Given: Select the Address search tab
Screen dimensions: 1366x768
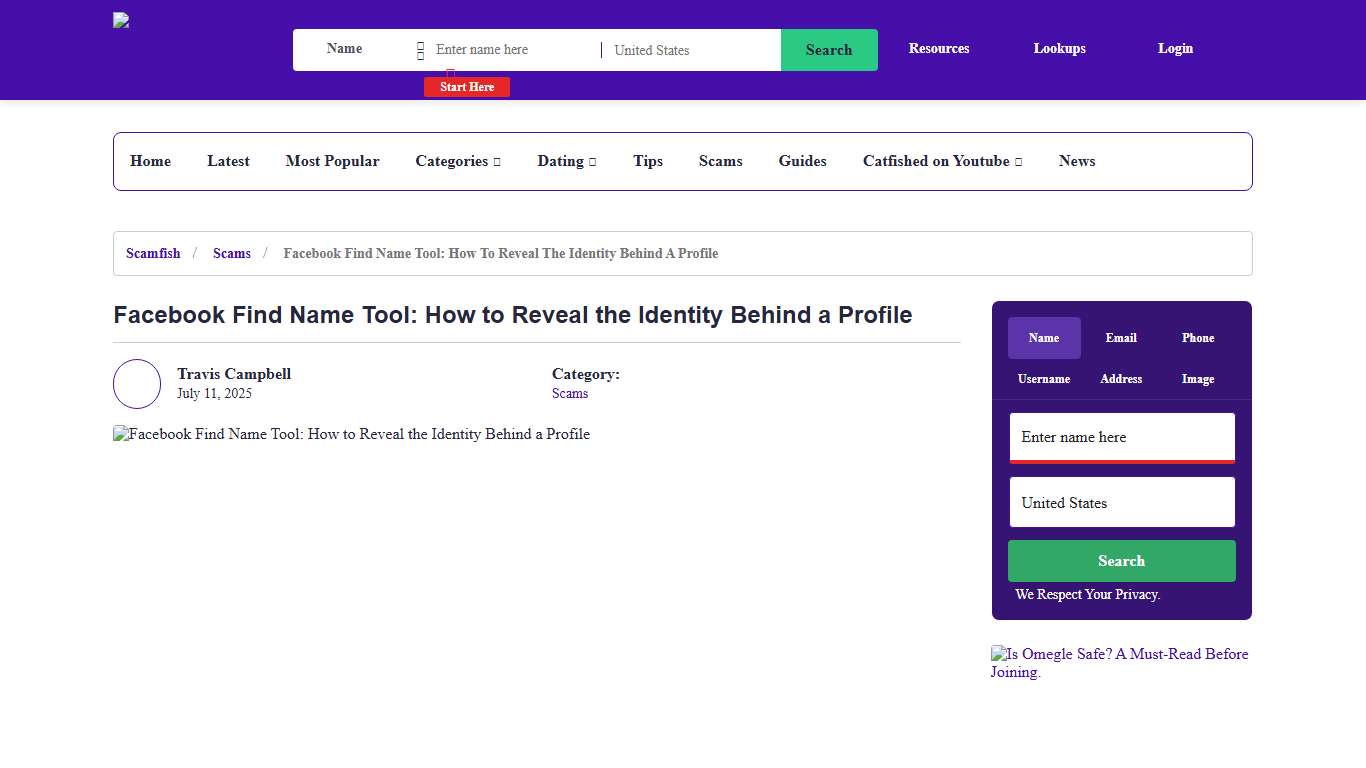Looking at the screenshot, I should 1121,379.
